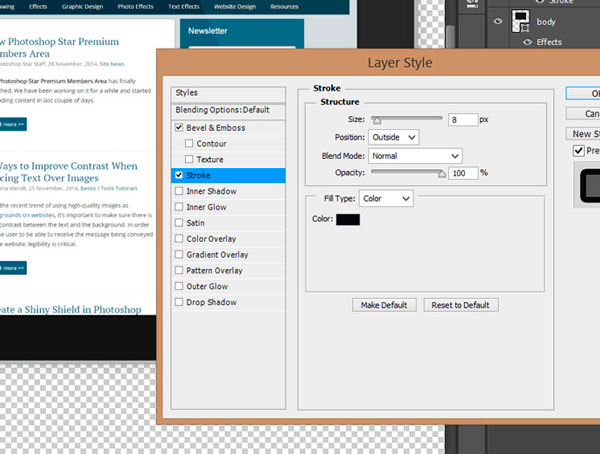
Task: Click Photo Effects in website navigation
Action: point(135,7)
